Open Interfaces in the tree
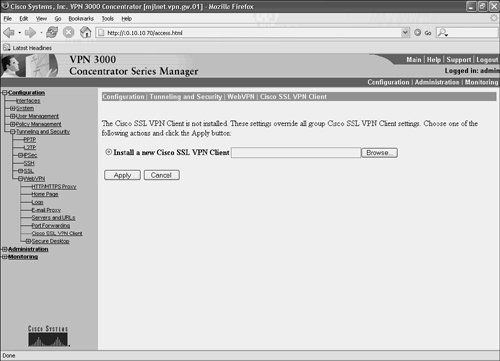The width and height of the screenshot is (500, 361). pyautogui.click(x=28, y=101)
